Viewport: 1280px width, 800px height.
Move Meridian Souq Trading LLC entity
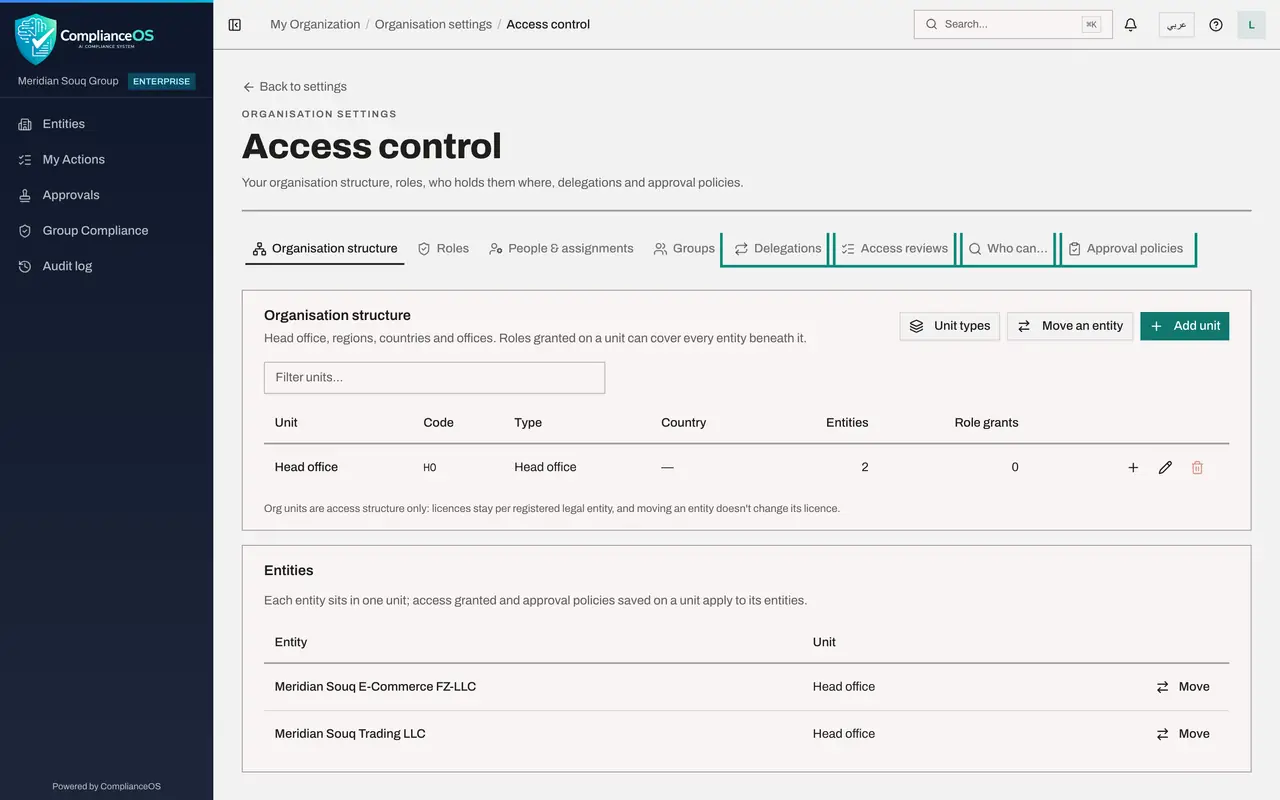(1183, 734)
